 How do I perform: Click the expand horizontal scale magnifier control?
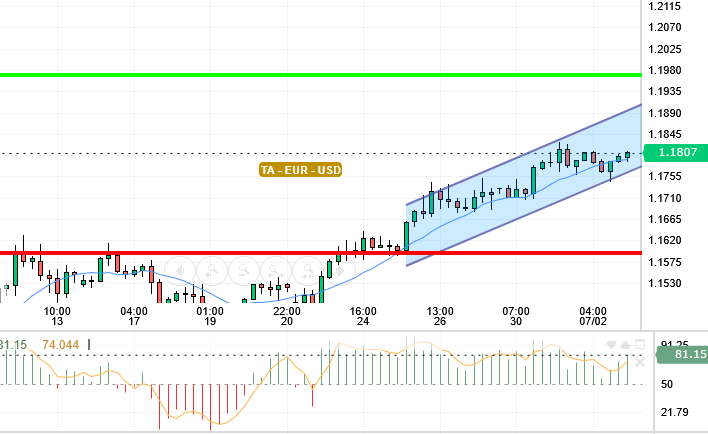point(276,271)
